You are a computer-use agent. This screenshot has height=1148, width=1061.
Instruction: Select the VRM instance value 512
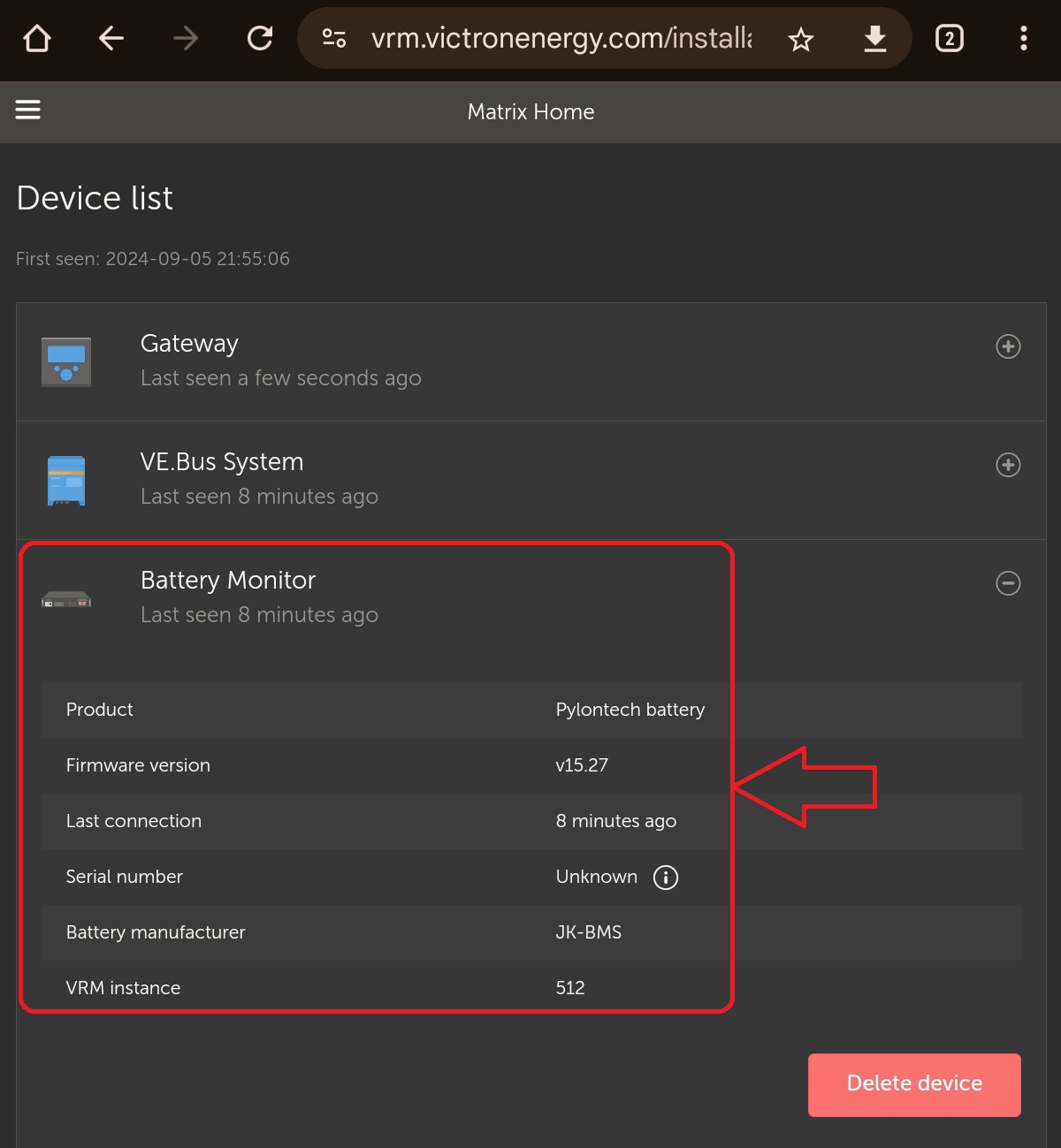(x=570, y=988)
